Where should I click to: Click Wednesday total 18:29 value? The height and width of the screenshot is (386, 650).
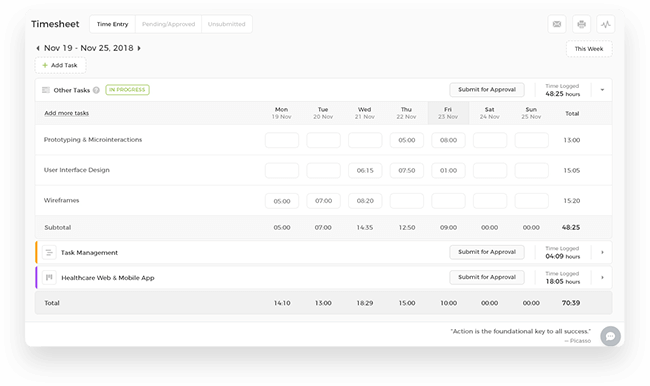click(365, 303)
